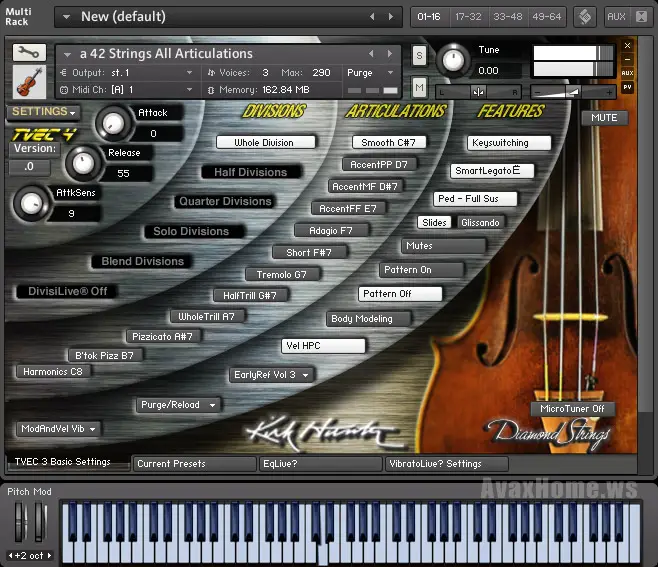This screenshot has height=567, width=658.
Task: Adjust the pan slider
Action: coord(478,92)
